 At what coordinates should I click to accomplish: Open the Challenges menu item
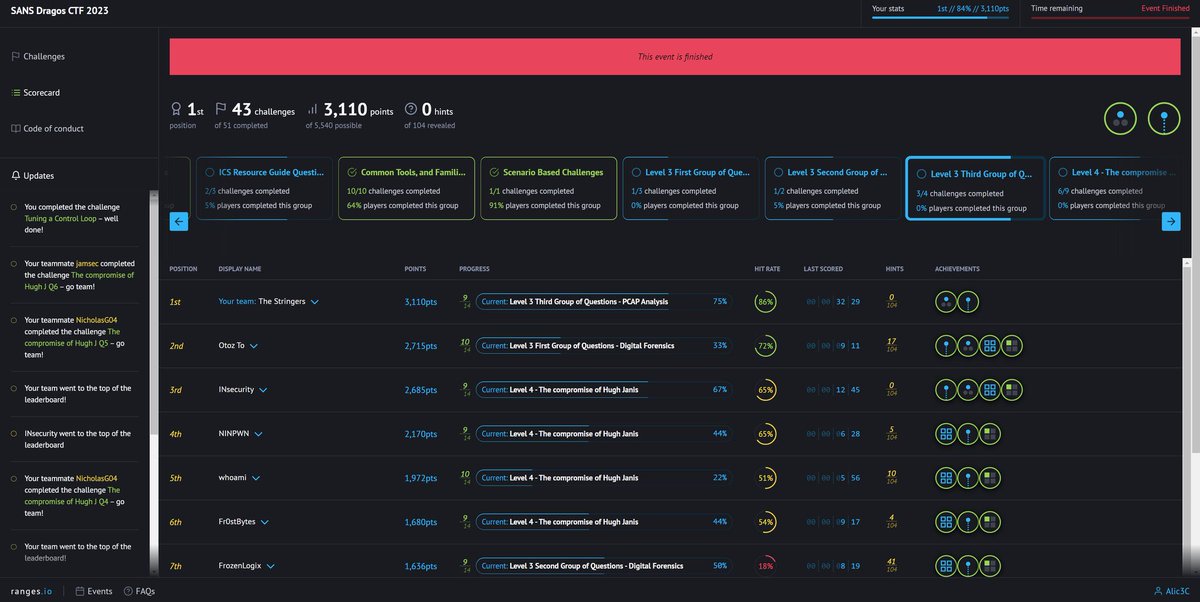[44, 57]
